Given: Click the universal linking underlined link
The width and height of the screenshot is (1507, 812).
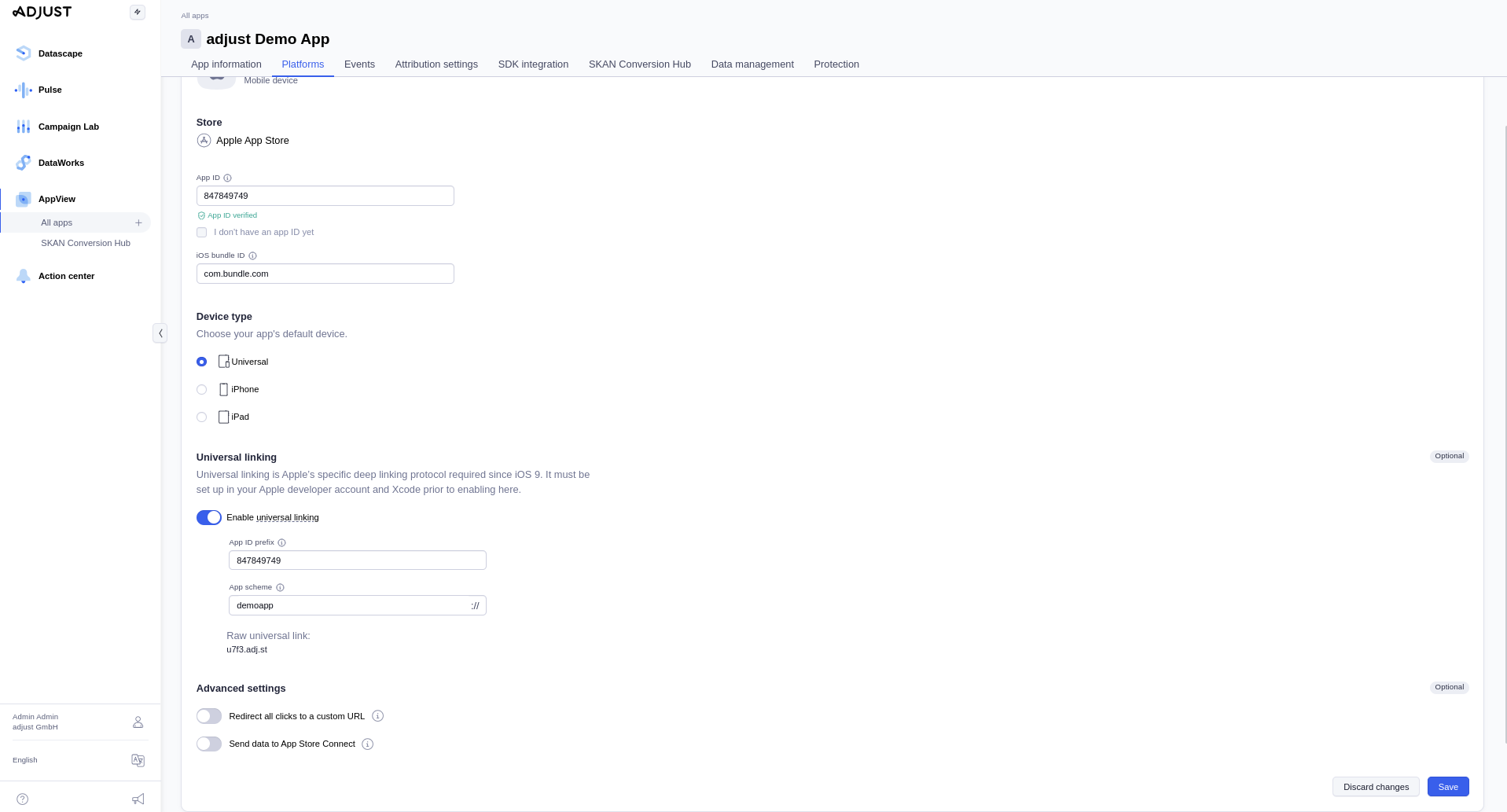Looking at the screenshot, I should click(x=288, y=517).
